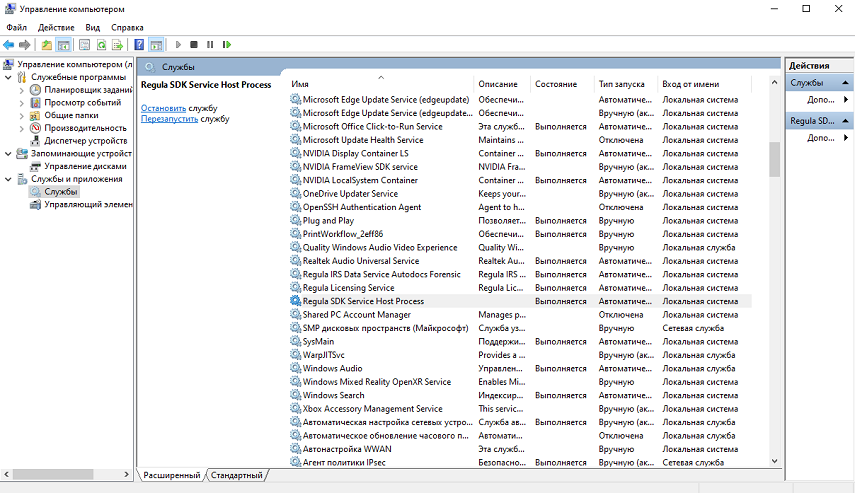The image size is (855, 493).
Task: Click gear icon next to Plug and Play
Action: 295,220
